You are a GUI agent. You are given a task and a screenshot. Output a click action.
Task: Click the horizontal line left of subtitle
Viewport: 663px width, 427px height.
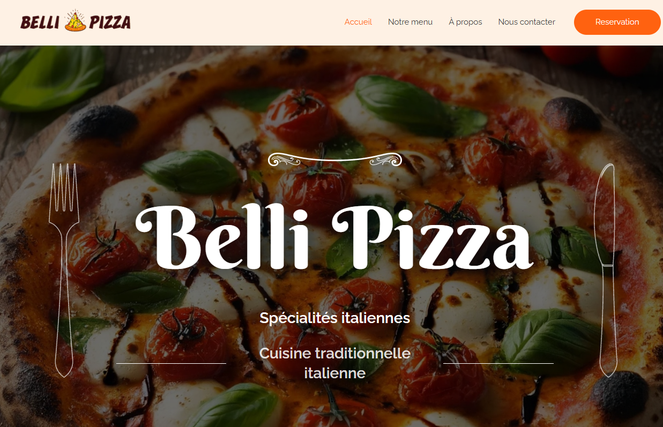pyautogui.click(x=171, y=363)
